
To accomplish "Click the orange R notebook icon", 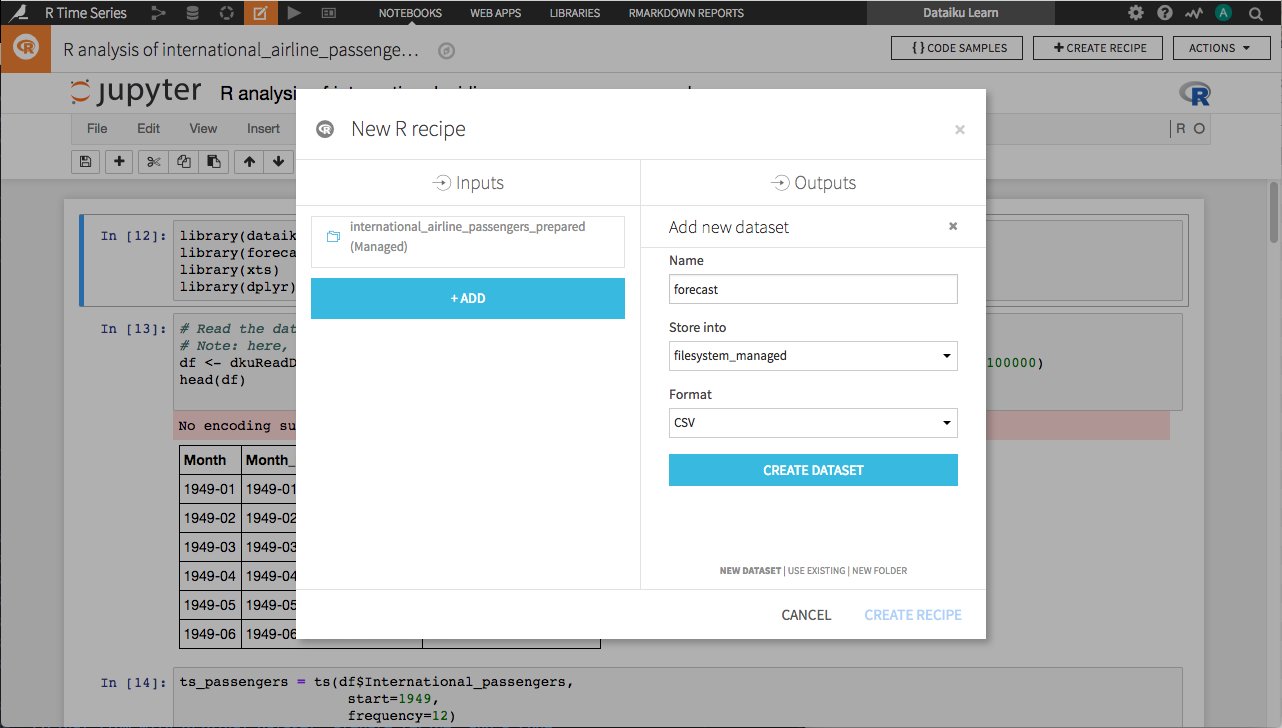I will click(x=26, y=49).
